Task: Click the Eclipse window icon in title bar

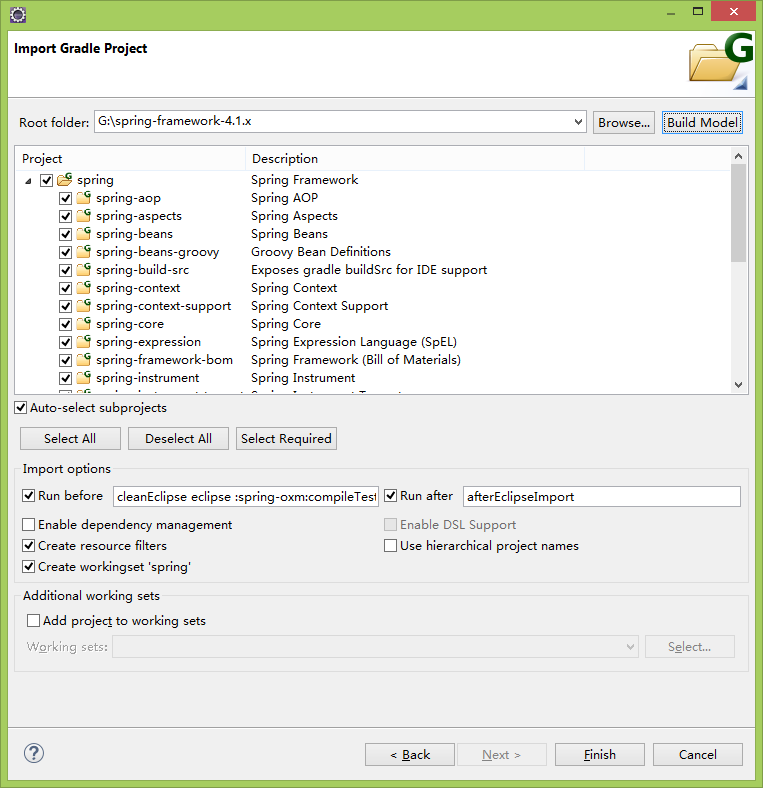Action: coord(18,15)
